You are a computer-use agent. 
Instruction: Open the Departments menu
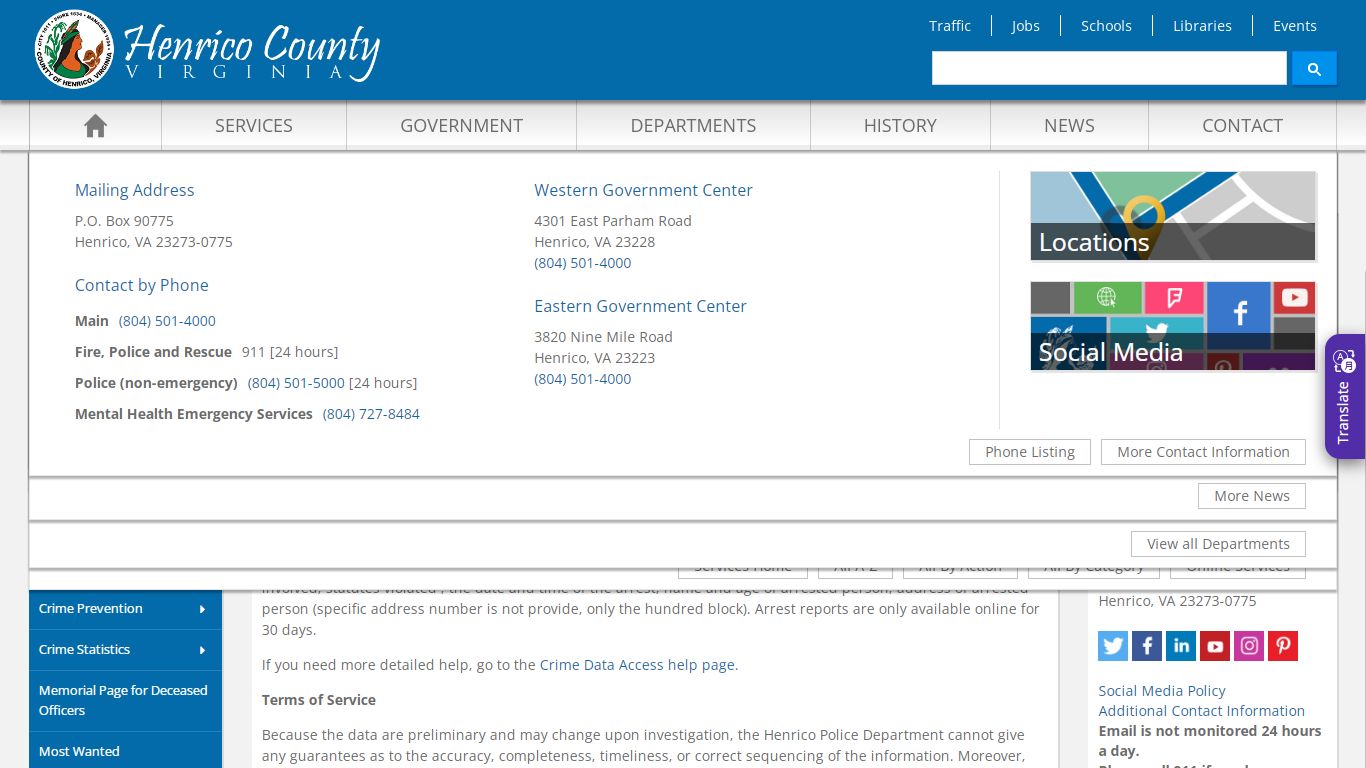click(x=693, y=126)
